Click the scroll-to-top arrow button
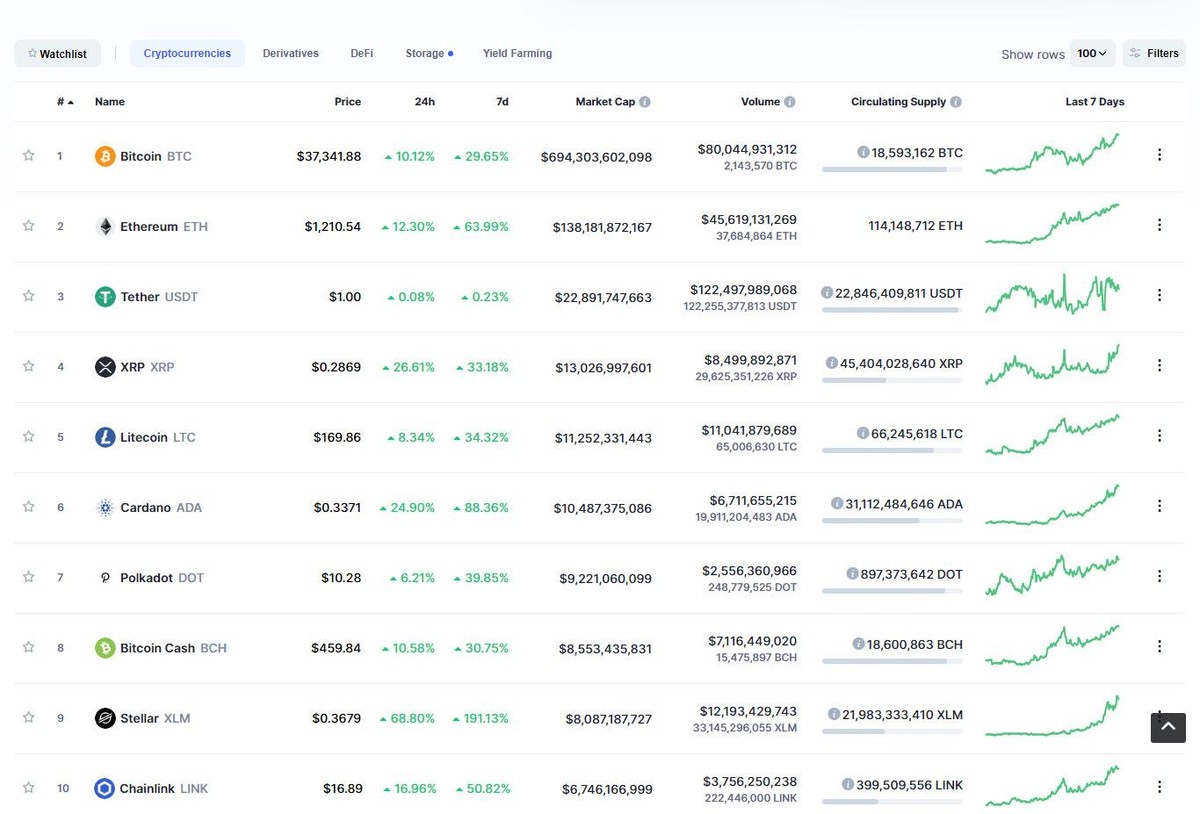This screenshot has width=1200, height=814. [1167, 727]
